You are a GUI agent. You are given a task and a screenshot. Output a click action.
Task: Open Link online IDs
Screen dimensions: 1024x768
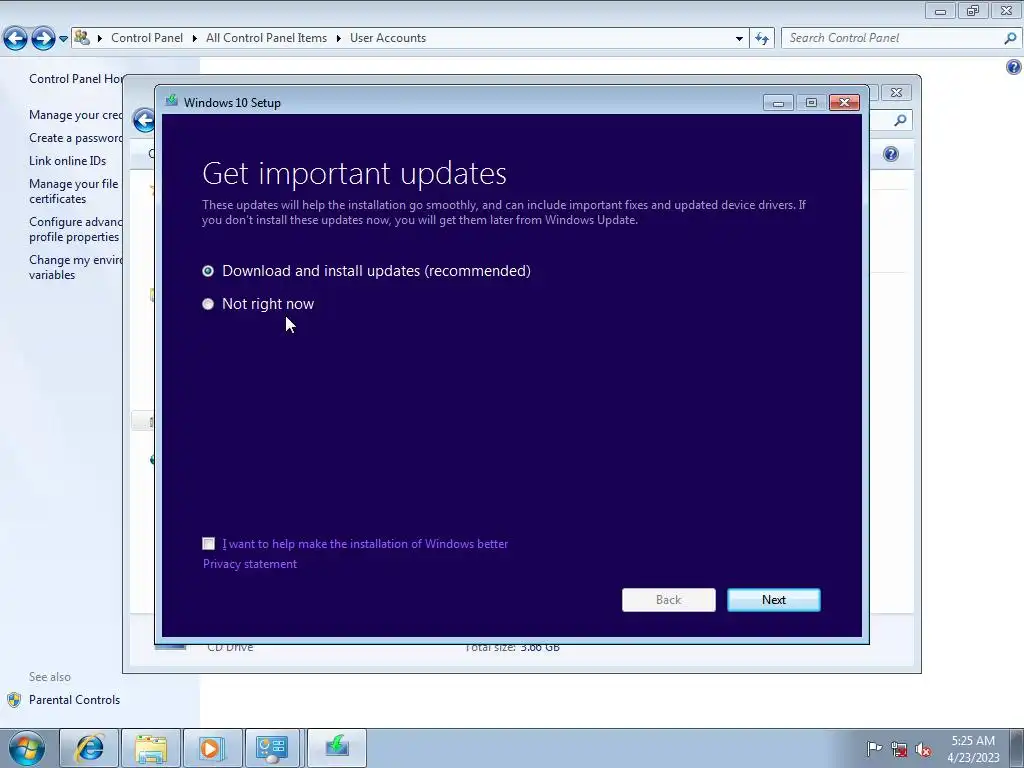pyautogui.click(x=67, y=161)
